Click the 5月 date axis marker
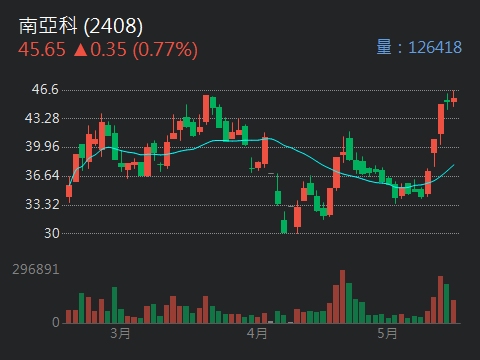Screen dimensions: 480x360 pyautogui.click(x=387, y=333)
